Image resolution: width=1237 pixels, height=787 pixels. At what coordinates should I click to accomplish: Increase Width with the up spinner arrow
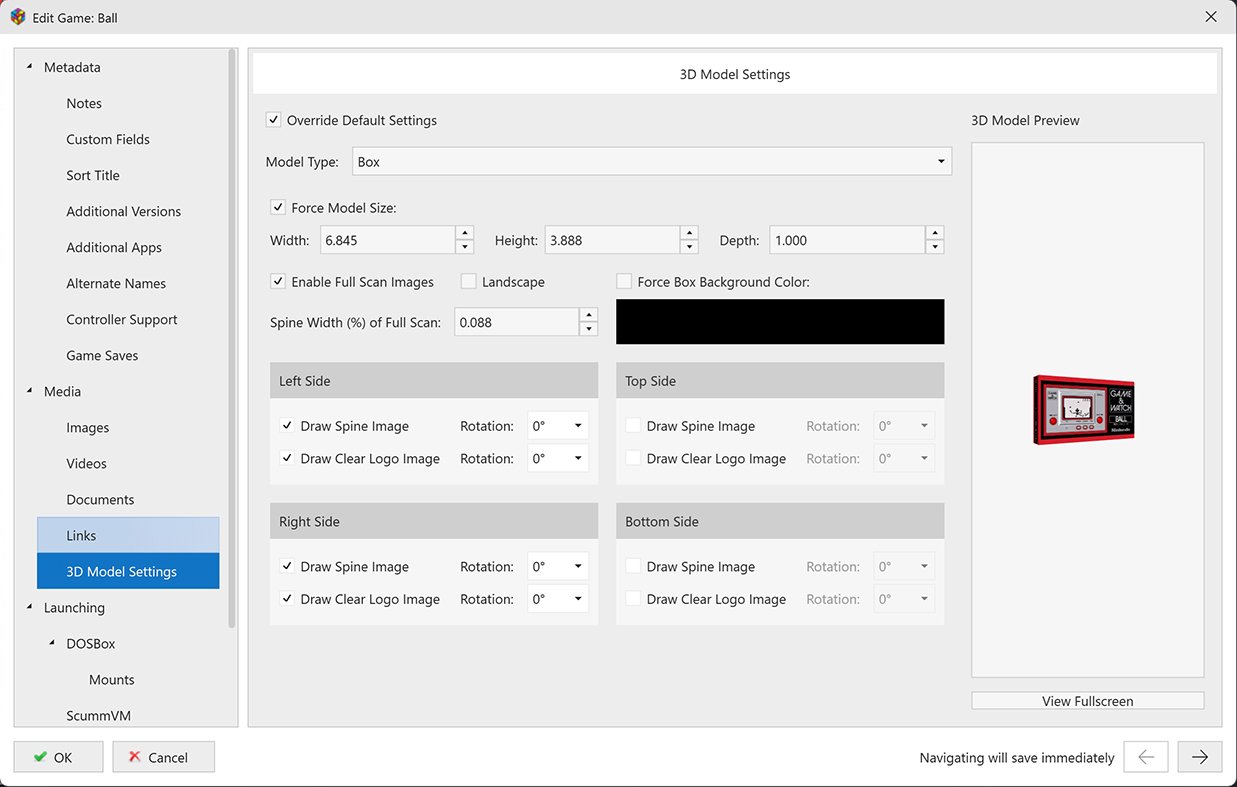tap(465, 233)
